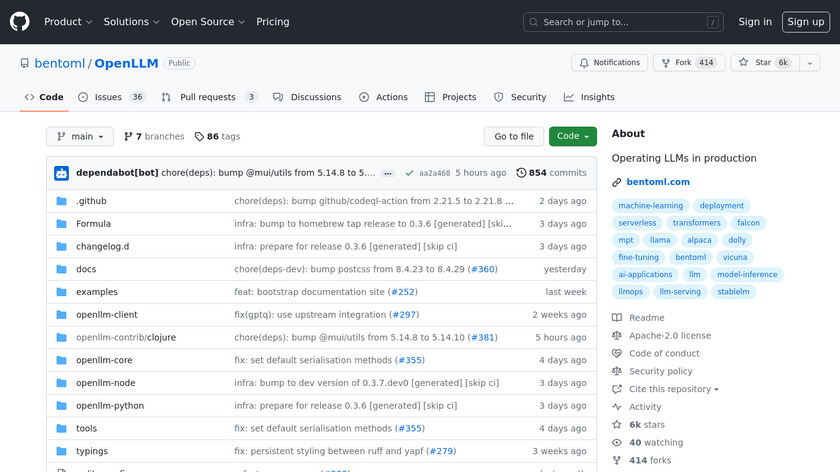Click the Sign up button
This screenshot has width=840, height=472.
(806, 22)
